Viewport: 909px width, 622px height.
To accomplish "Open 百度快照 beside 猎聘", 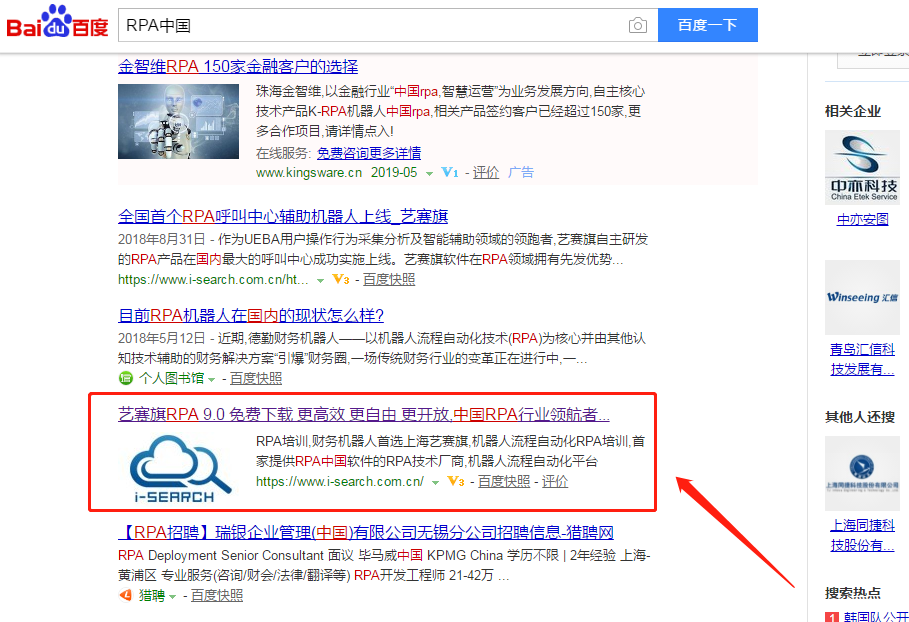I will pyautogui.click(x=217, y=595).
